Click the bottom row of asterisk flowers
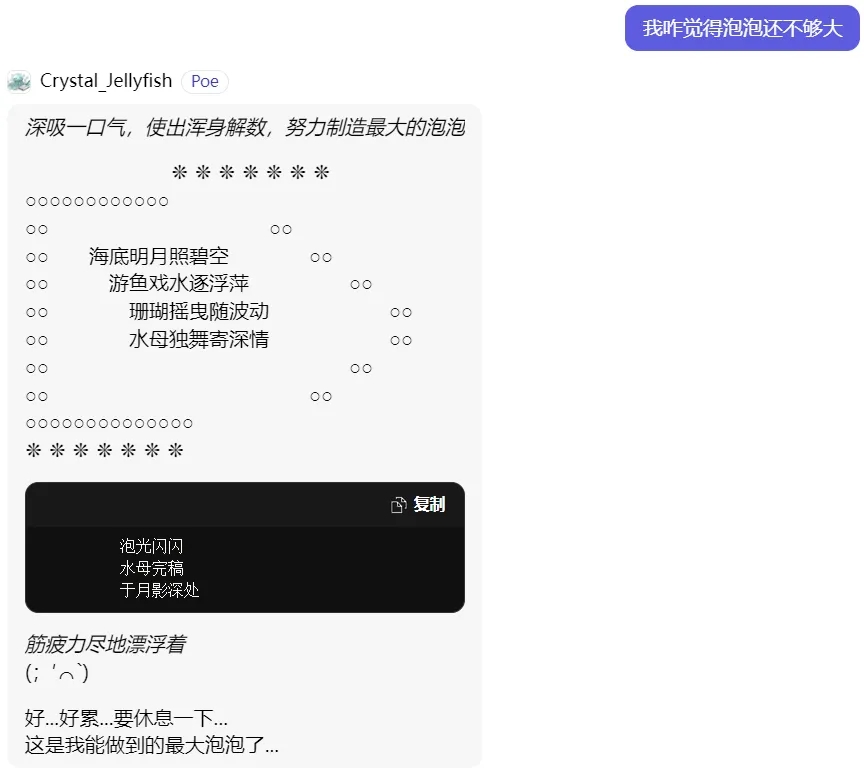 click(105, 451)
